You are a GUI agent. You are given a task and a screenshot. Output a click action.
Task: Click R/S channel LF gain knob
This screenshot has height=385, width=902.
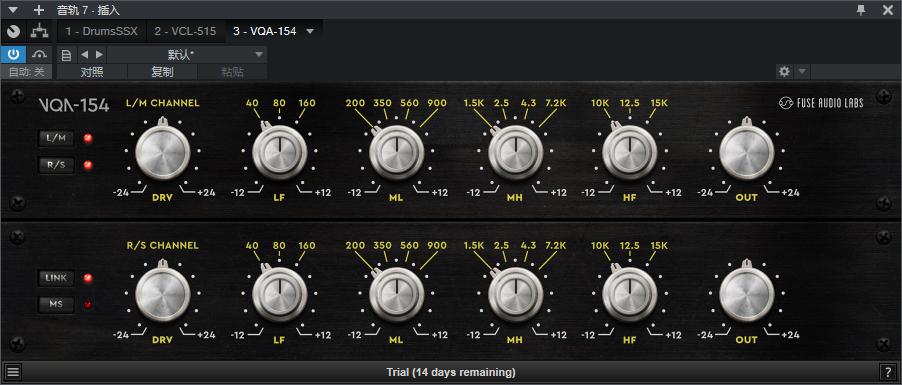pos(280,293)
